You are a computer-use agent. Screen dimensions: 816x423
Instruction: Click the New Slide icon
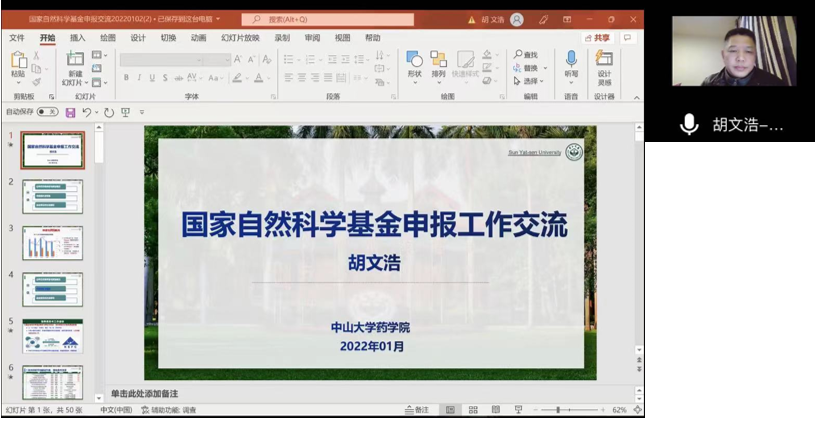pos(75,62)
